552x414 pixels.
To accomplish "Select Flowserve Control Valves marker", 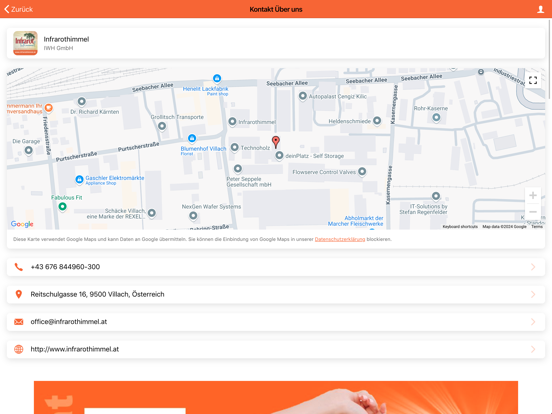I will (362, 171).
